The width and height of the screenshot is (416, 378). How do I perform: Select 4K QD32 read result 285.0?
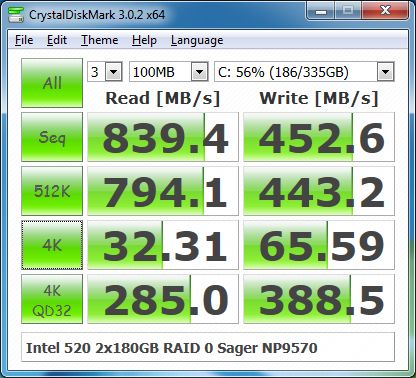[163, 299]
